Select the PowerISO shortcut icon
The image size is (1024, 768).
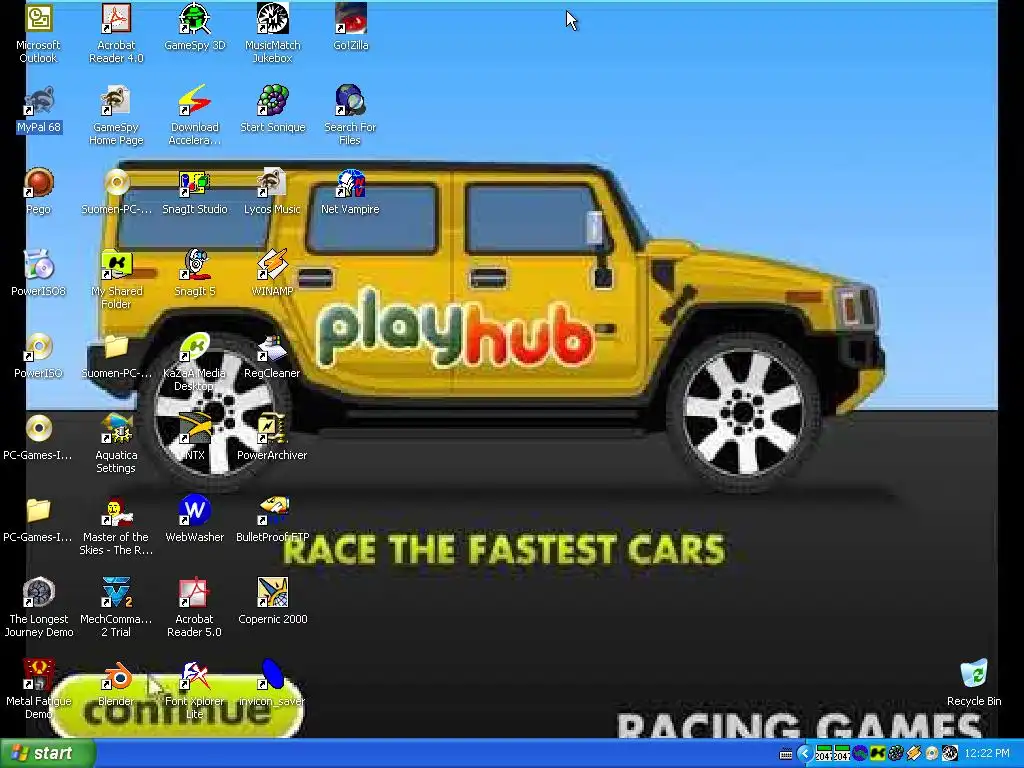point(39,355)
